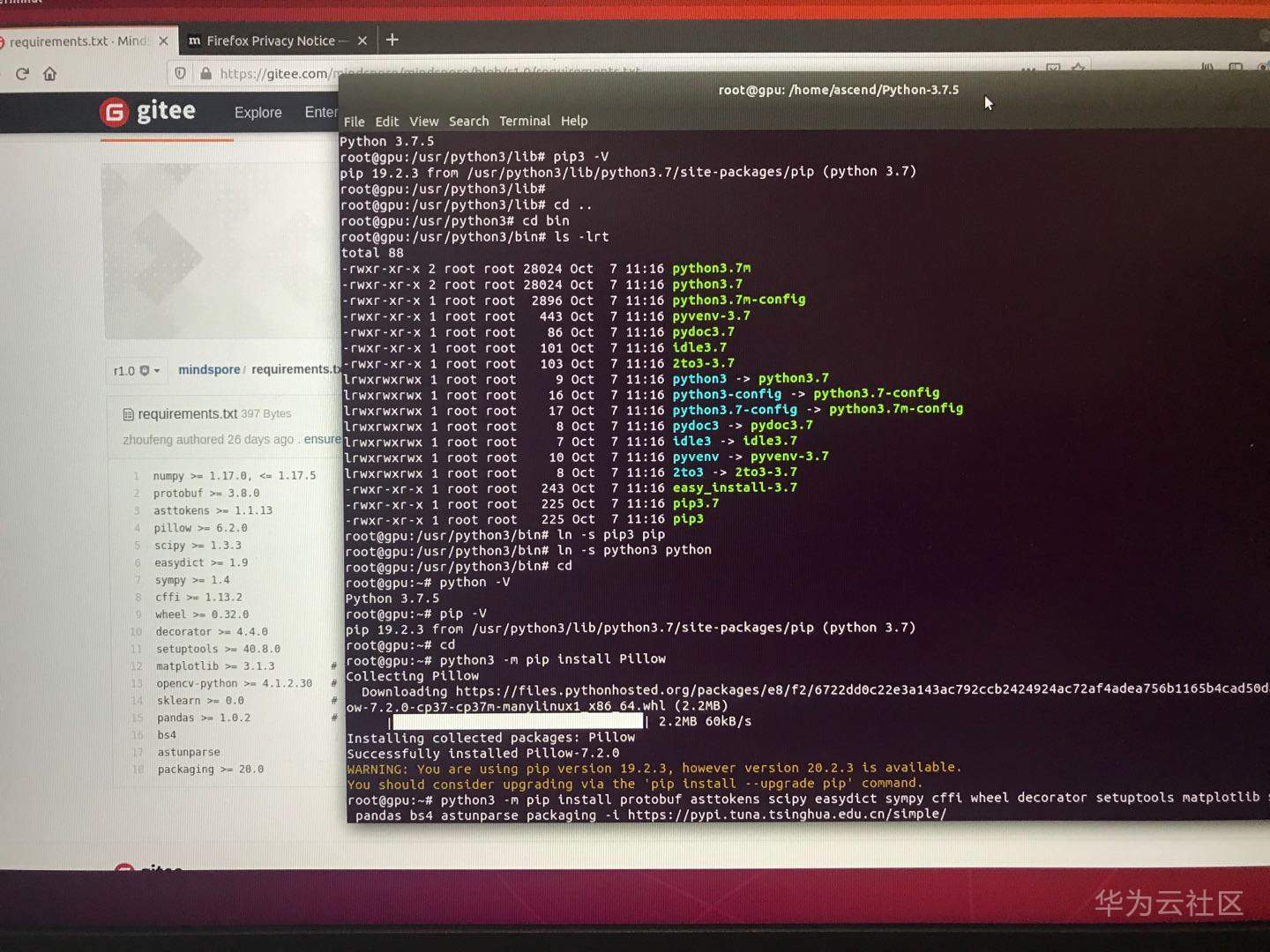The image size is (1270, 952).
Task: Click Explore in the Gitee navigation
Action: 258,113
